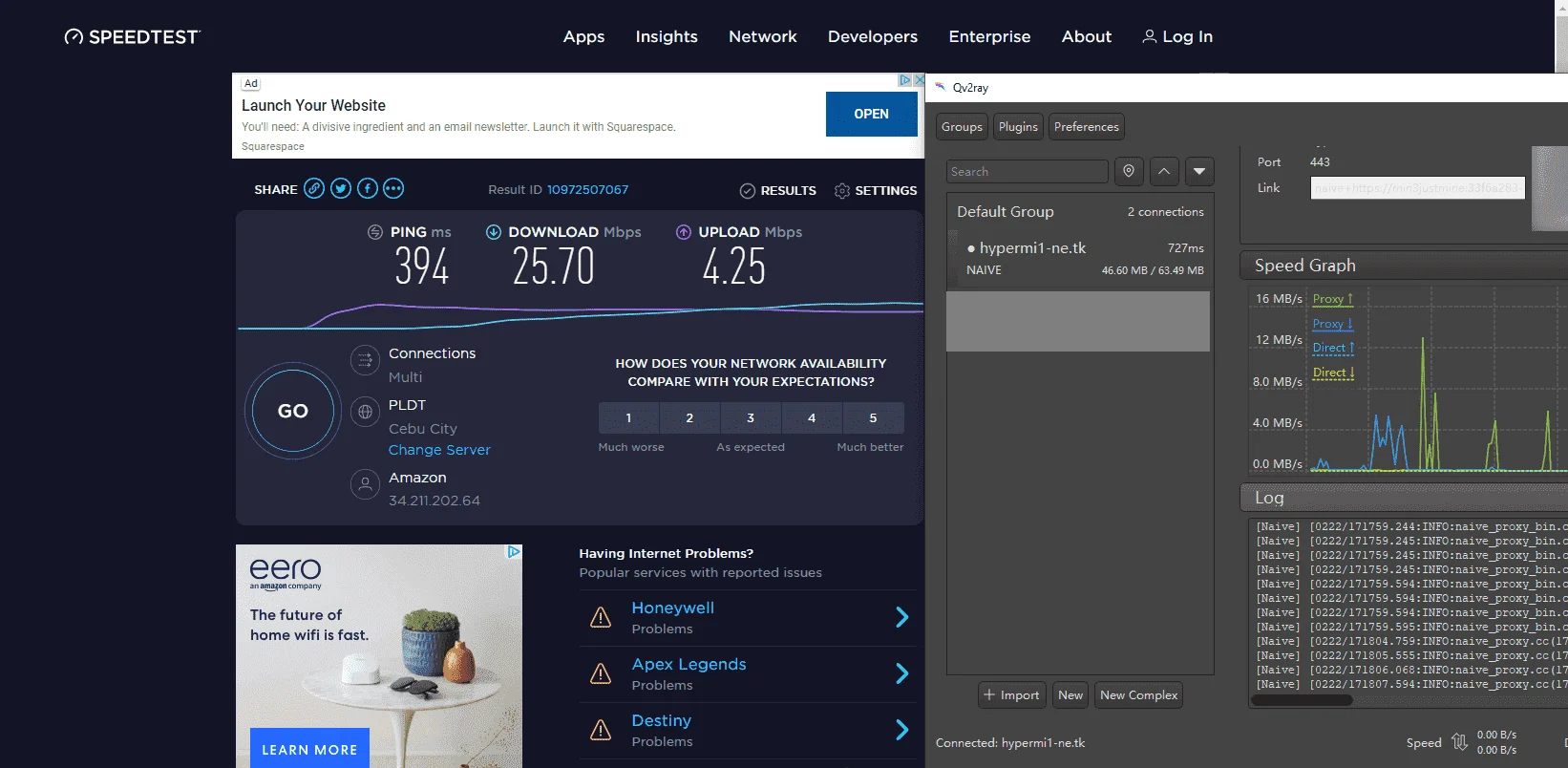1568x768 pixels.
Task: Open the sort dropdown arrow in Qv2ray
Action: 1199,171
